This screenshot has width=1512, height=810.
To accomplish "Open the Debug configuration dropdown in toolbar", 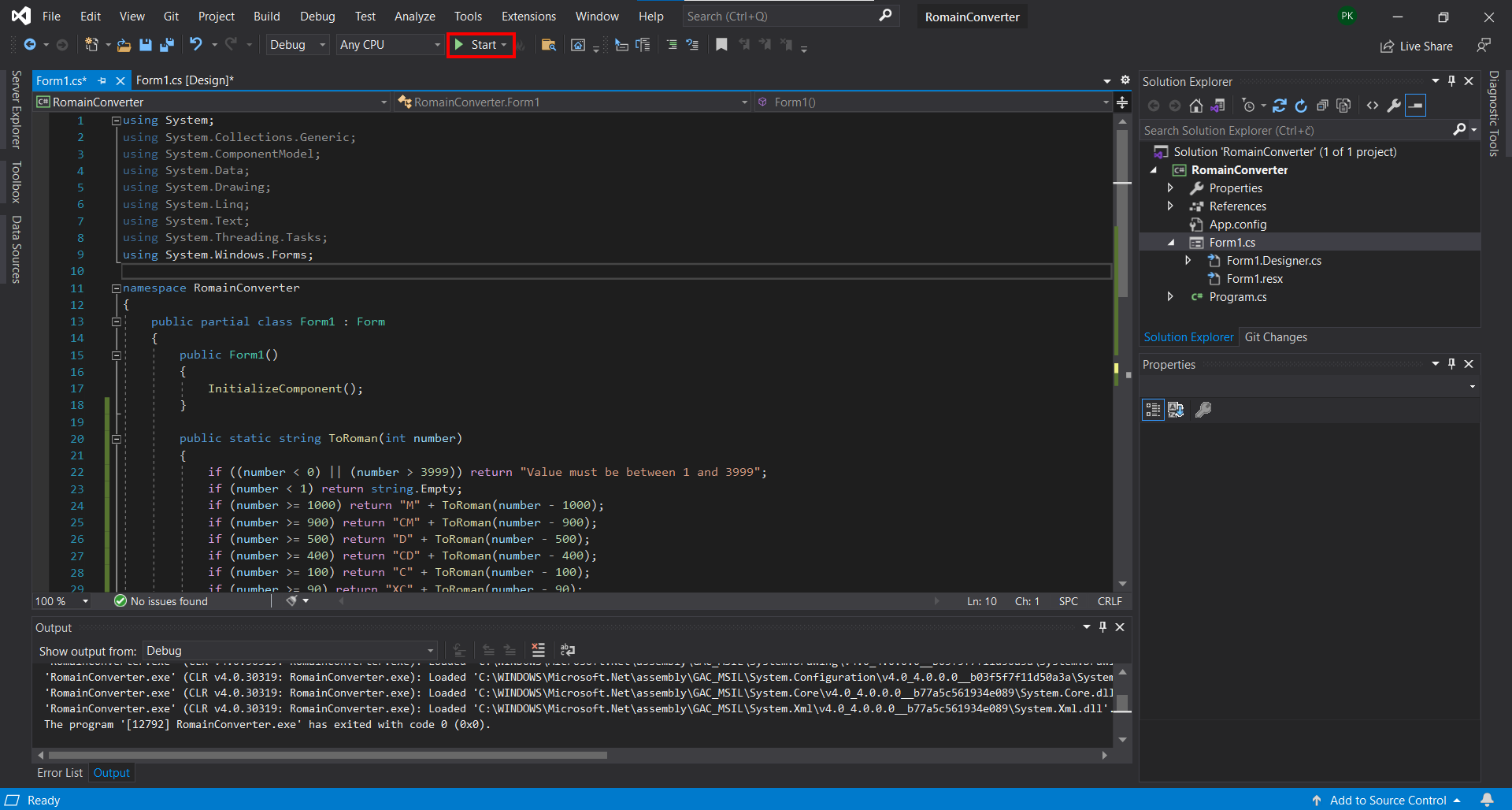I will tap(297, 45).
